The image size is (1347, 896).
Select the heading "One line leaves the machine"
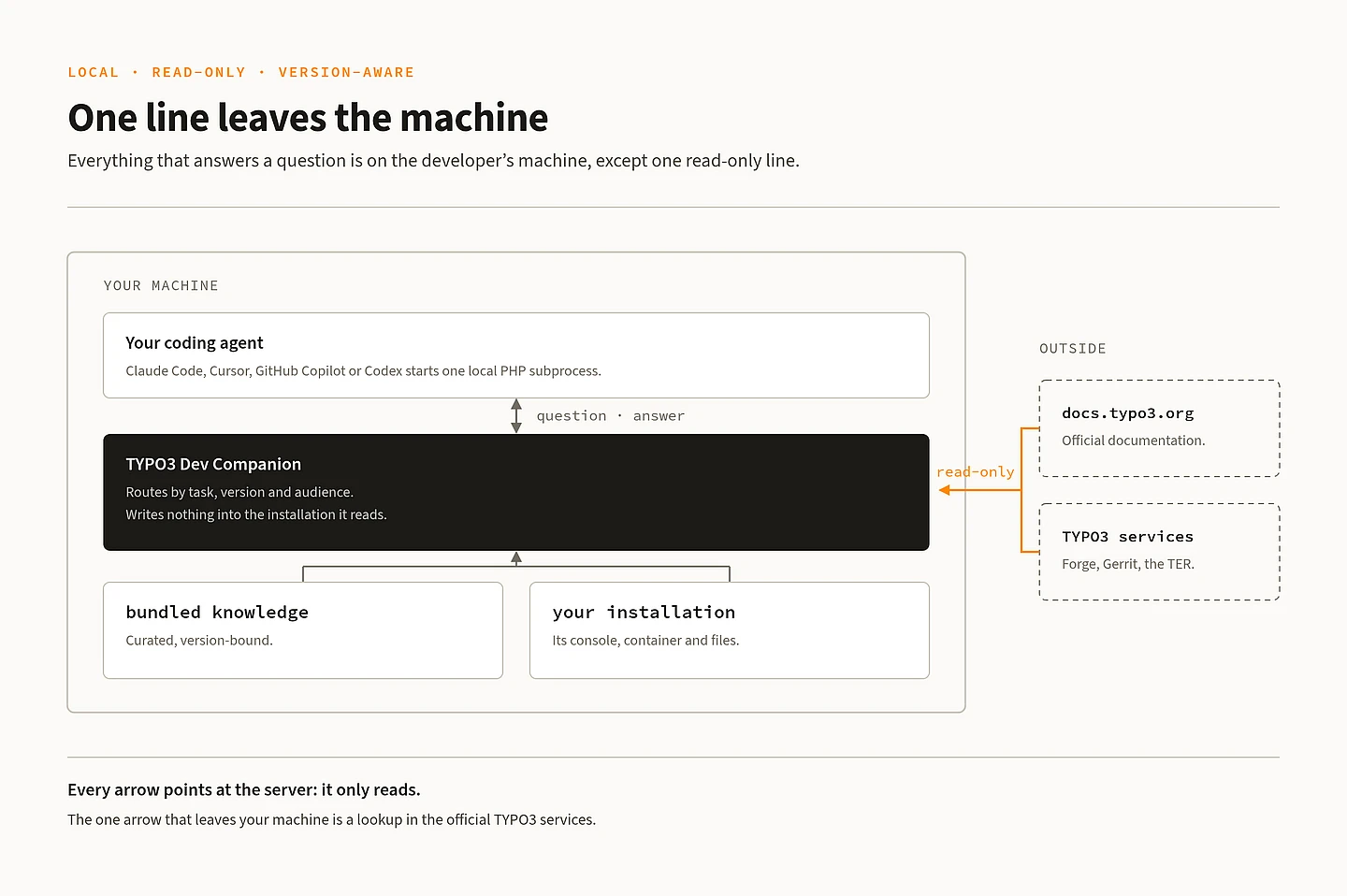[308, 118]
